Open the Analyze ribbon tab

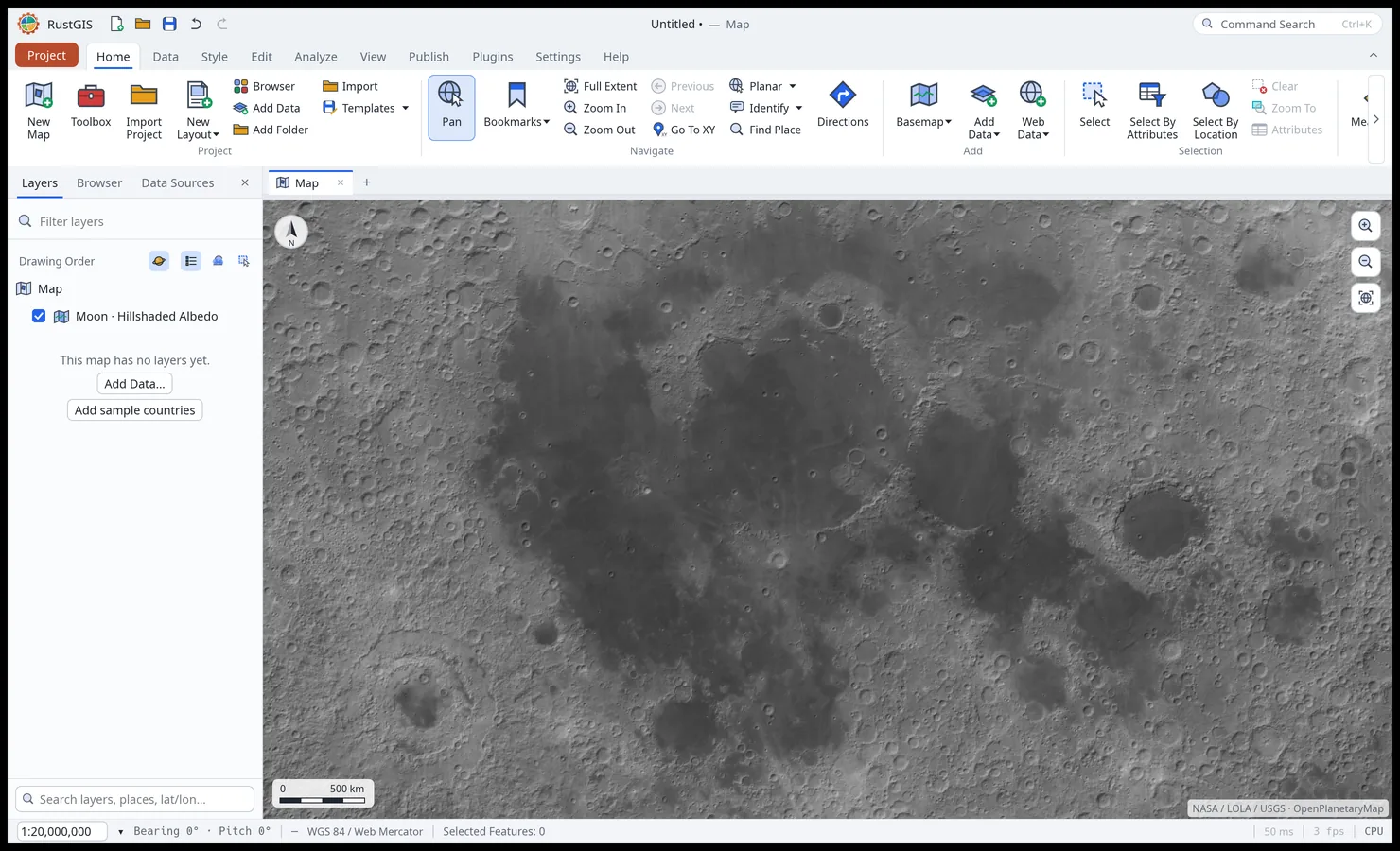316,57
